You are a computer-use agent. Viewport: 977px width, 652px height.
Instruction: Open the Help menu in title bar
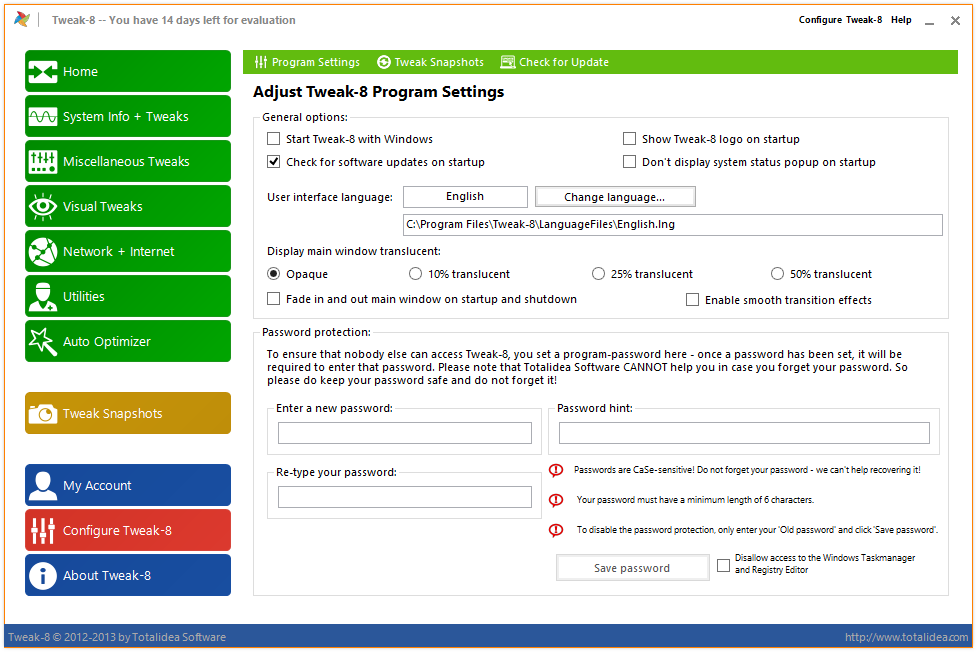[901, 20]
